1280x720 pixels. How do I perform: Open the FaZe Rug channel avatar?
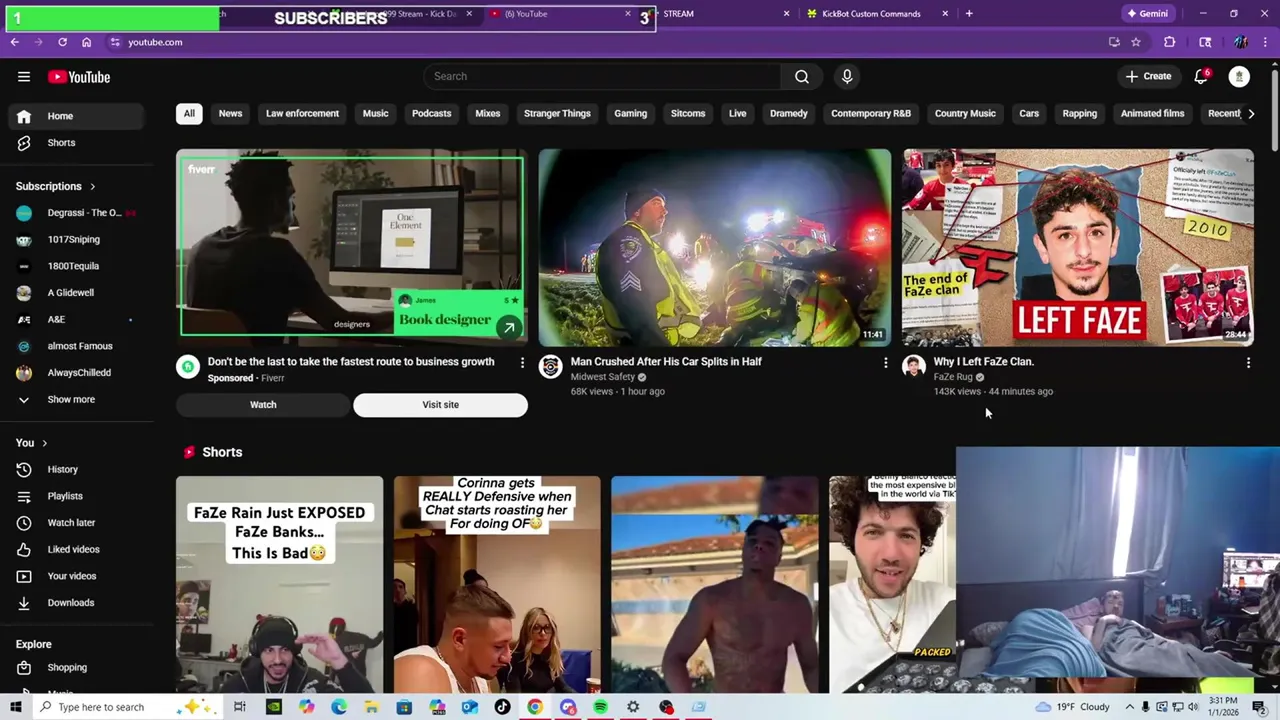914,367
